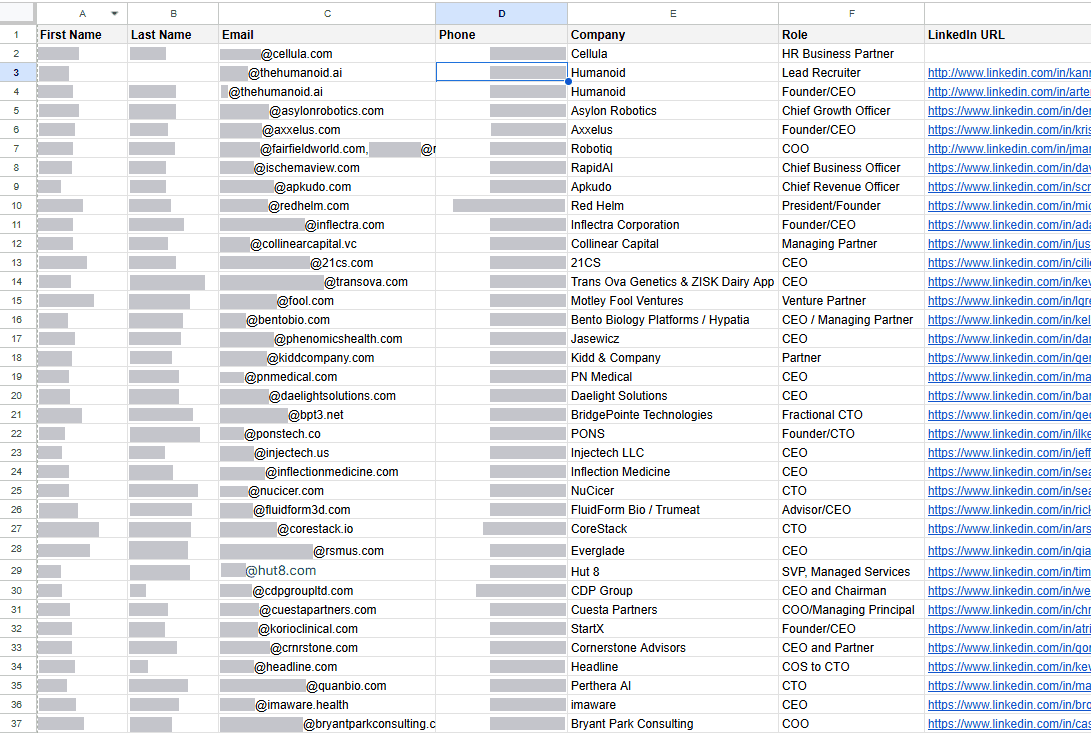
Task: Click the RapidAI company cell
Action: click(673, 168)
